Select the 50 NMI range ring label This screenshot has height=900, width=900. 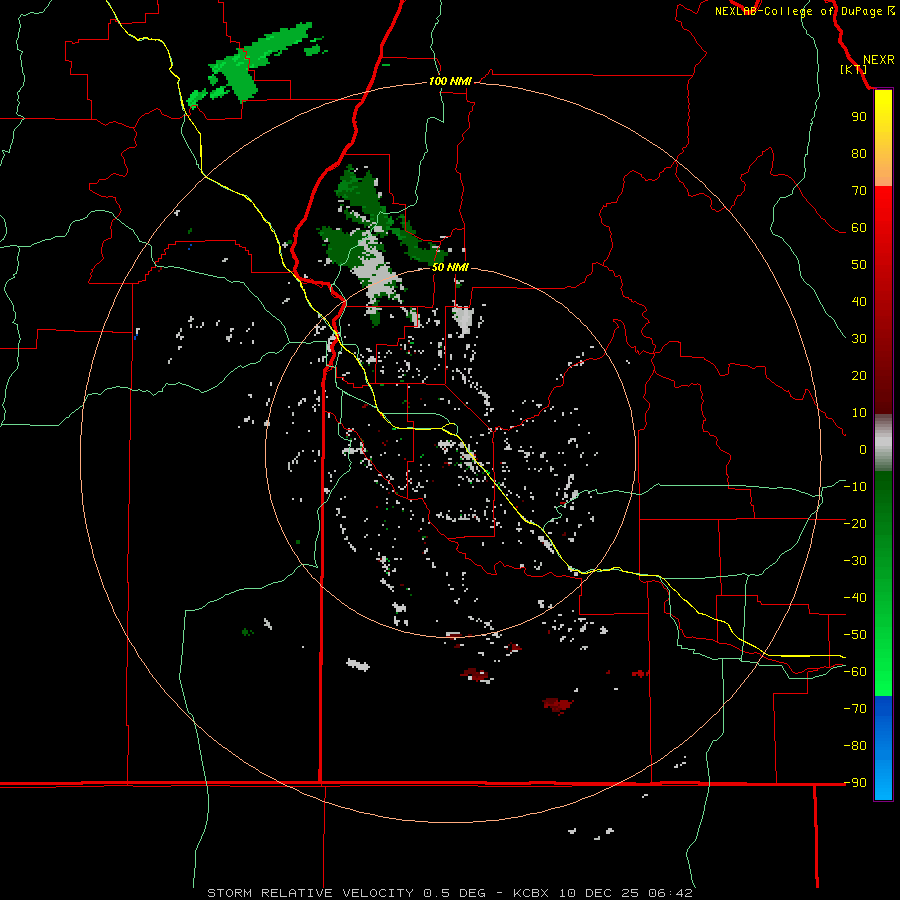(450, 267)
